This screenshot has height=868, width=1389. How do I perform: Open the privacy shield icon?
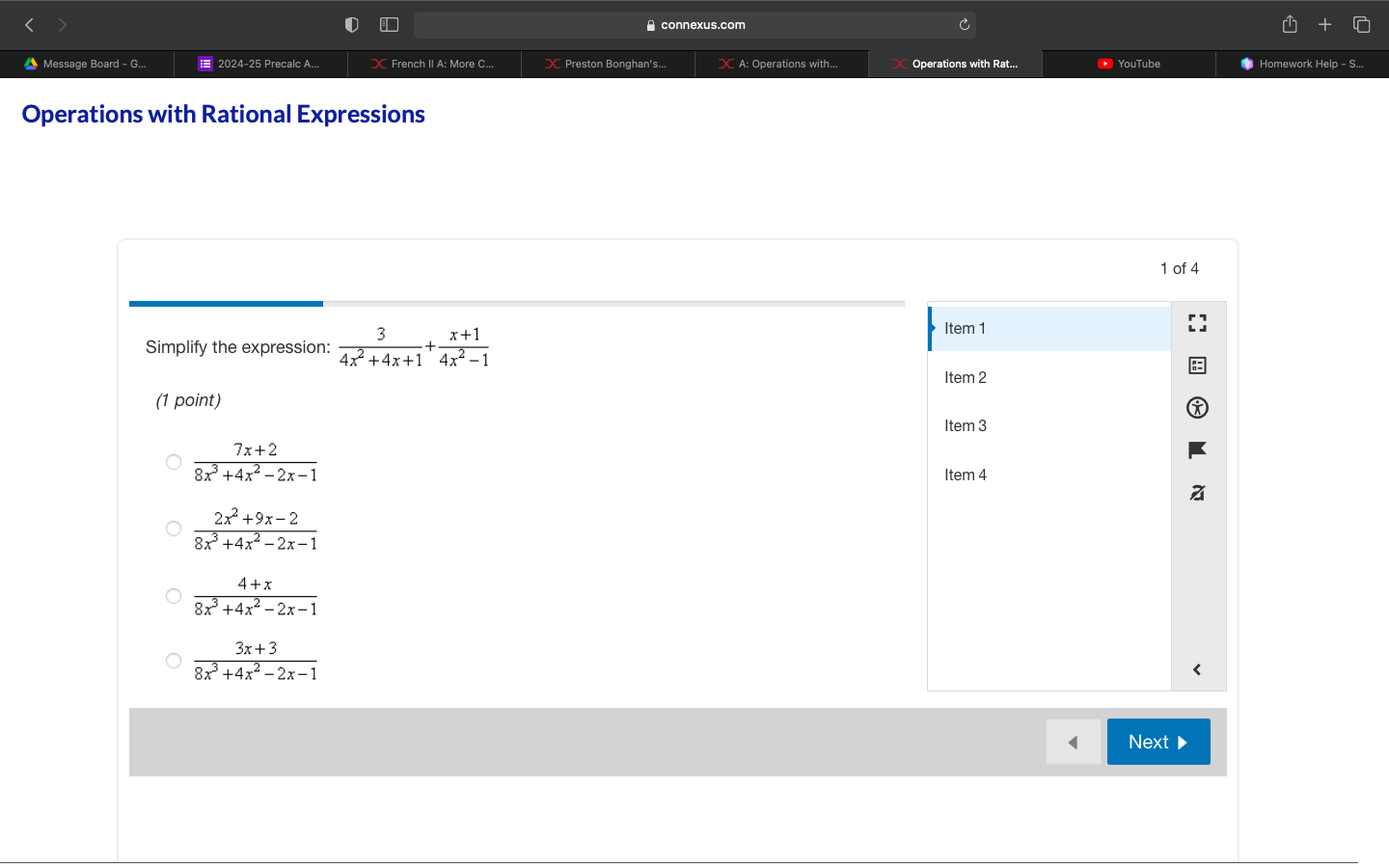(352, 25)
